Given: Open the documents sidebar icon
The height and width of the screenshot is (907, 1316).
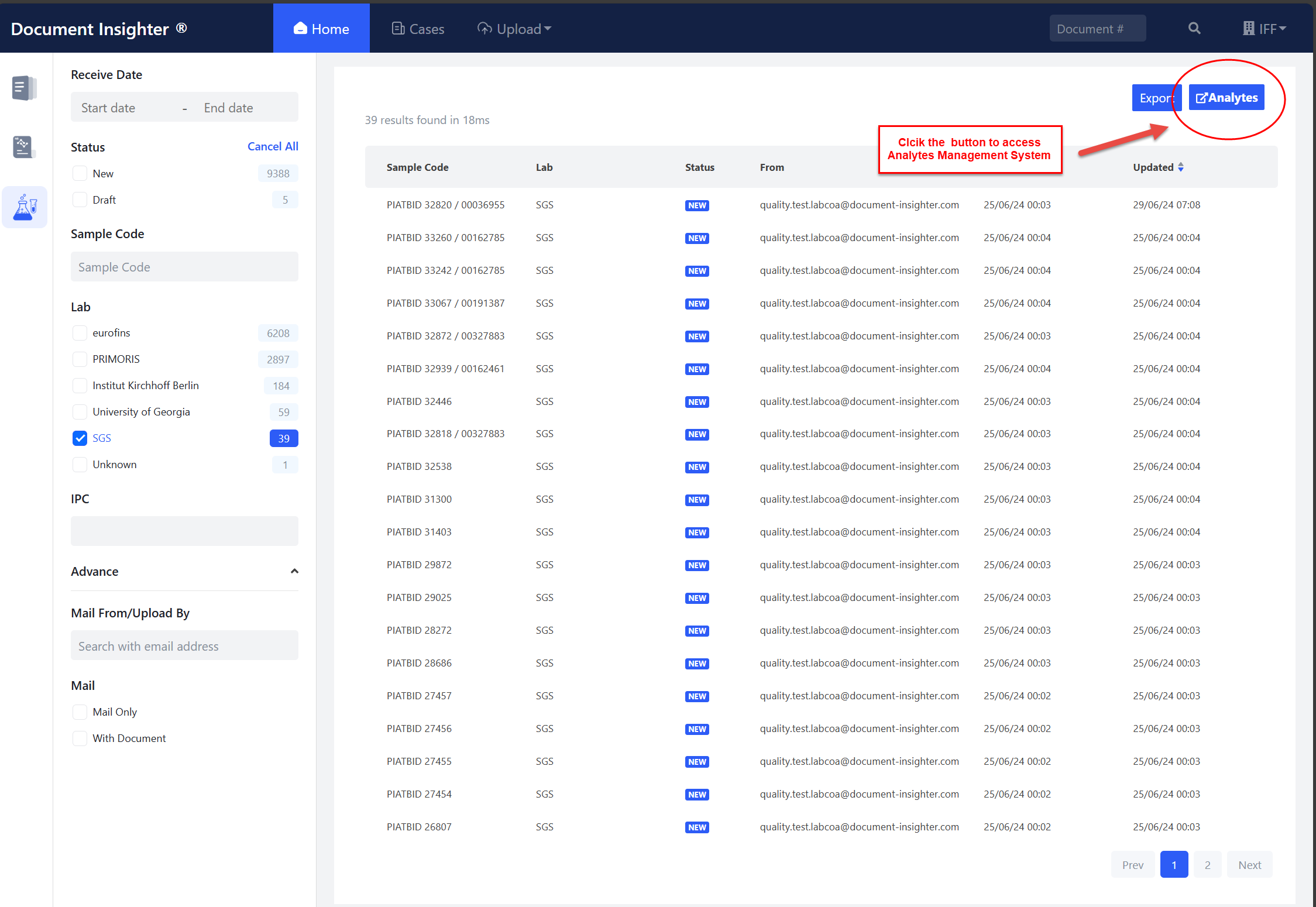Looking at the screenshot, I should [24, 88].
